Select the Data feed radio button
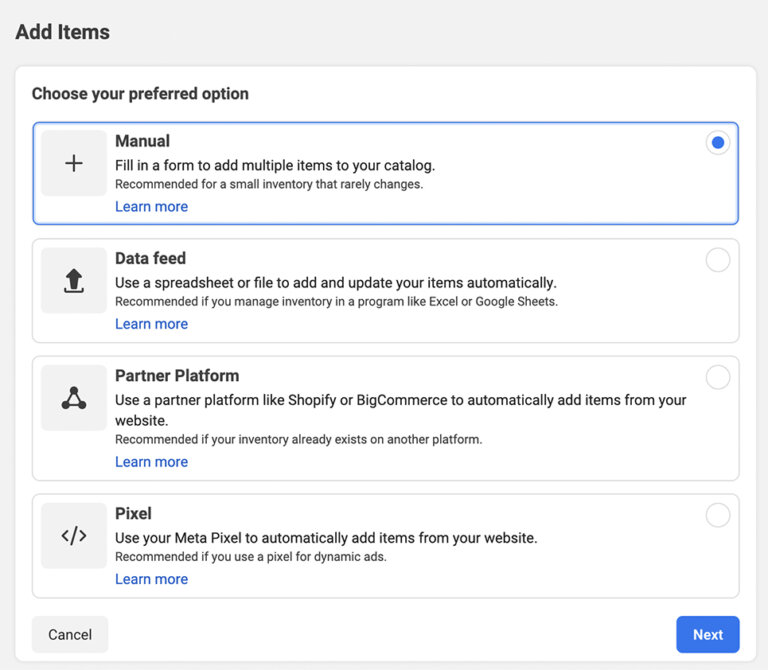 (717, 260)
